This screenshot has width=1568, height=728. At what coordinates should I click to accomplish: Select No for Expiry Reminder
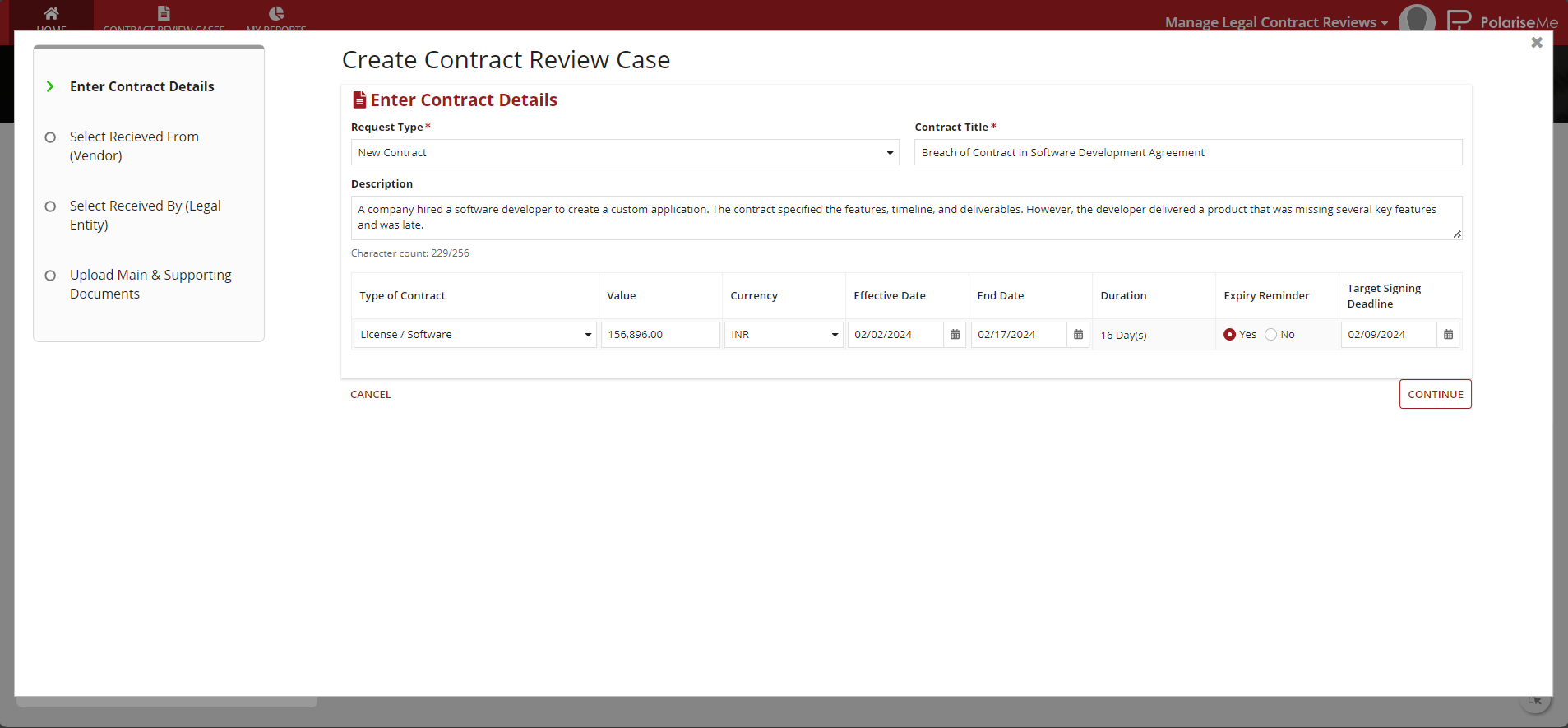pyautogui.click(x=1271, y=335)
